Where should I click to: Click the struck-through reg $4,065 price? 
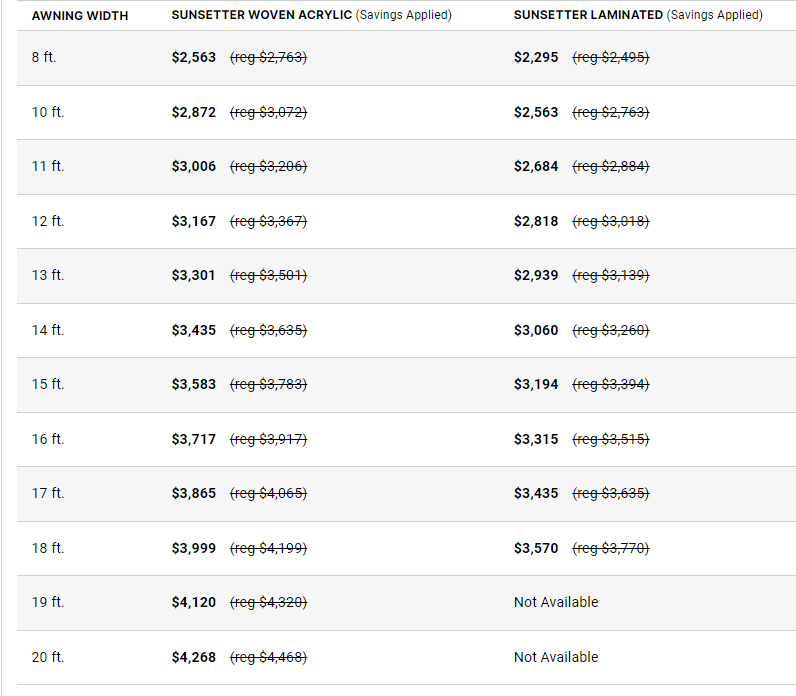(x=268, y=493)
